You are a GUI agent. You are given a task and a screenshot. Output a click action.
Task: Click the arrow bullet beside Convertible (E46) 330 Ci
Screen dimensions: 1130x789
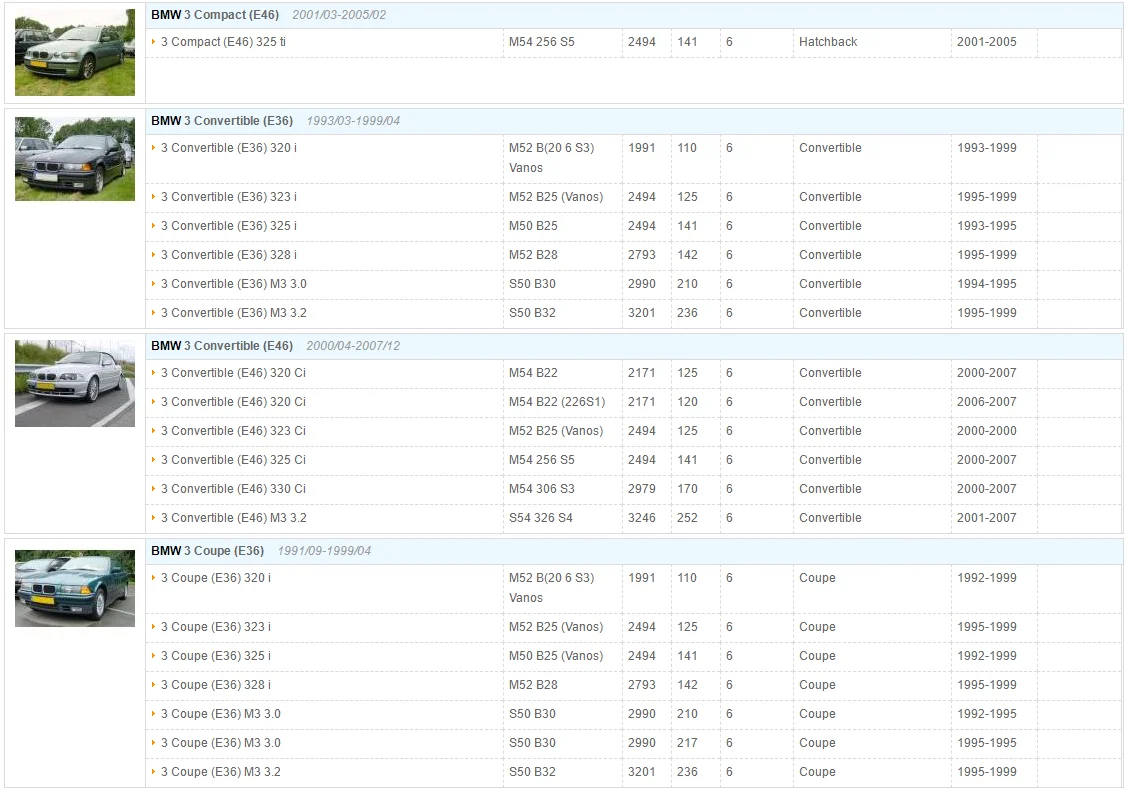[154, 489]
